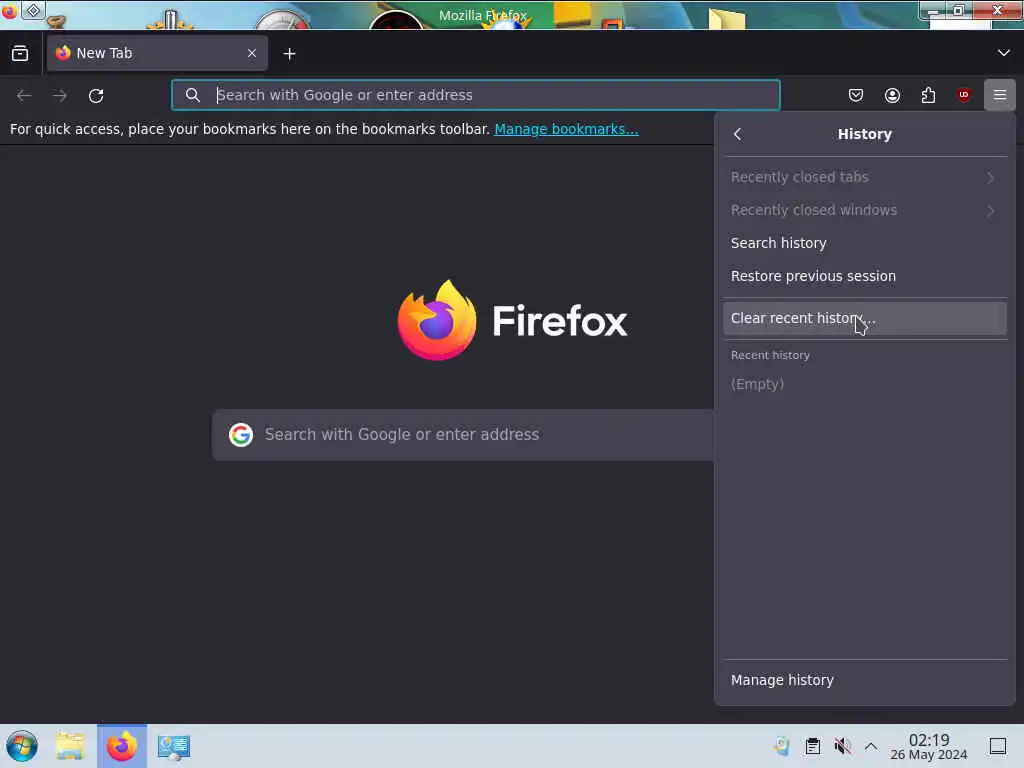This screenshot has width=1024, height=768.
Task: Click the search magnifier in address bar
Action: [x=192, y=95]
